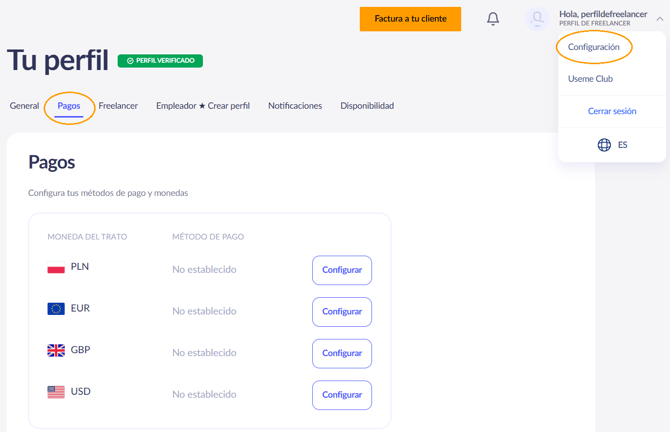
Task: Select the globe language icon
Action: pyautogui.click(x=604, y=145)
